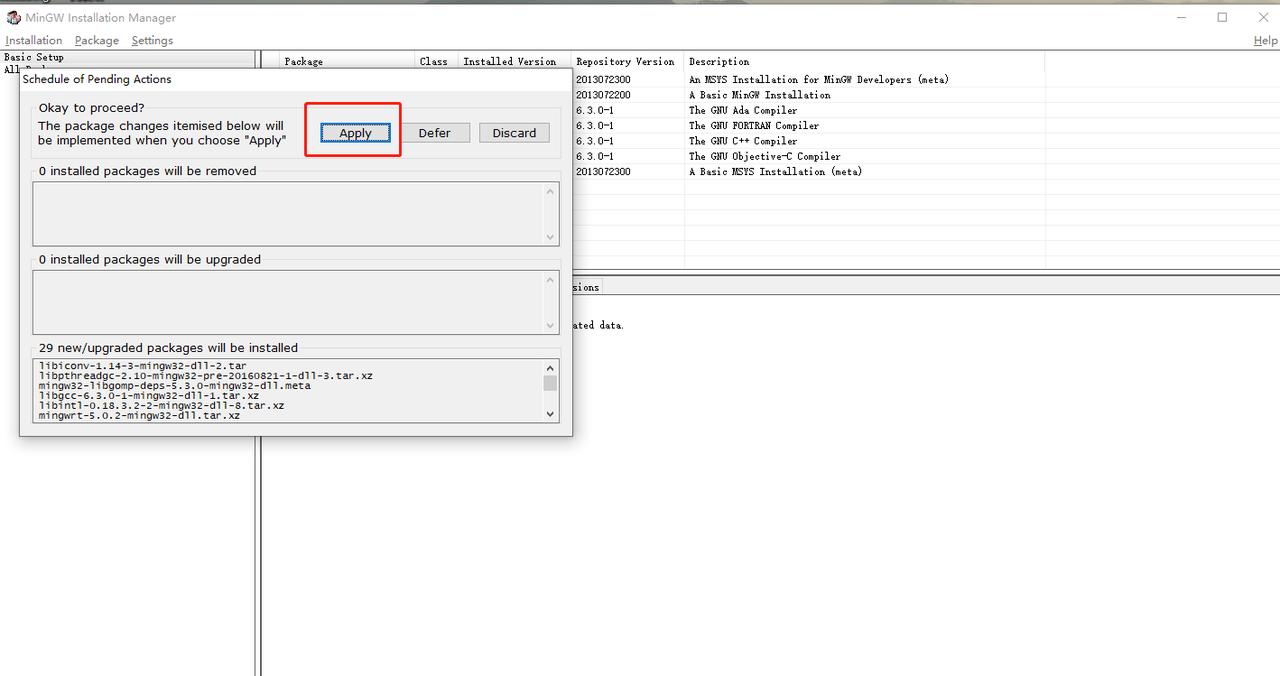Click version 2013072300 in MSYS Developers row
The width and height of the screenshot is (1280, 676).
[x=603, y=79]
